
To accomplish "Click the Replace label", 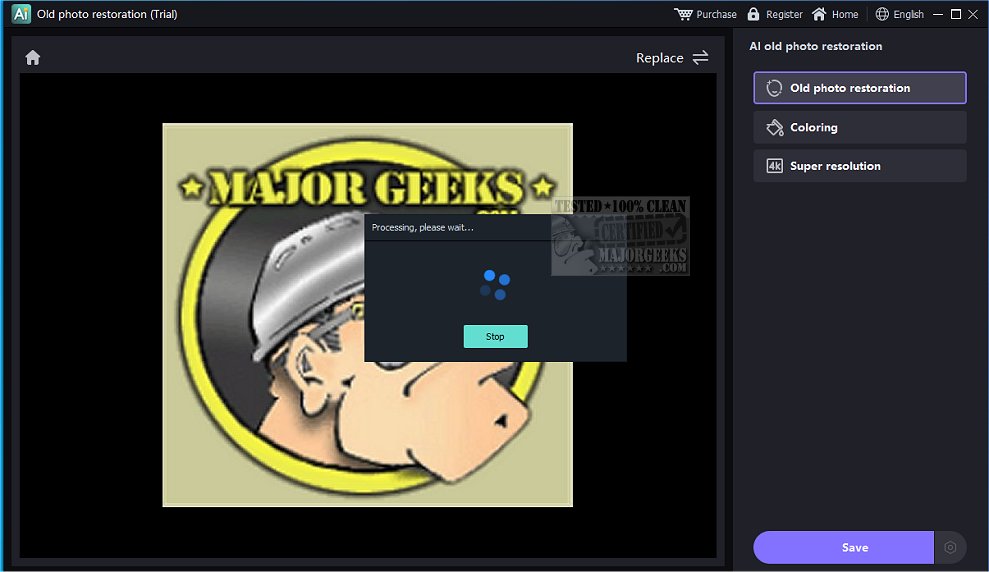I will [x=659, y=58].
